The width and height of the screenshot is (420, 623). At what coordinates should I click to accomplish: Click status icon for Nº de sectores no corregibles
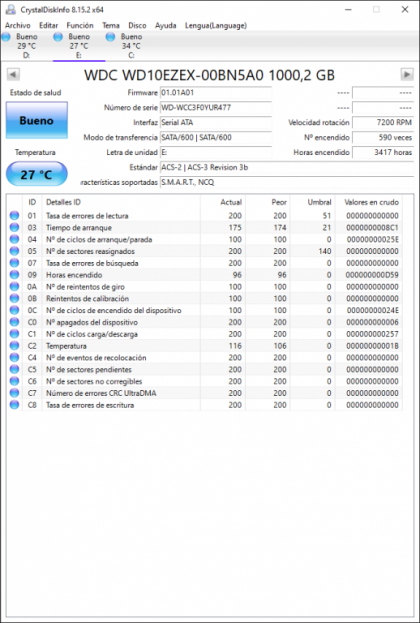(x=14, y=381)
